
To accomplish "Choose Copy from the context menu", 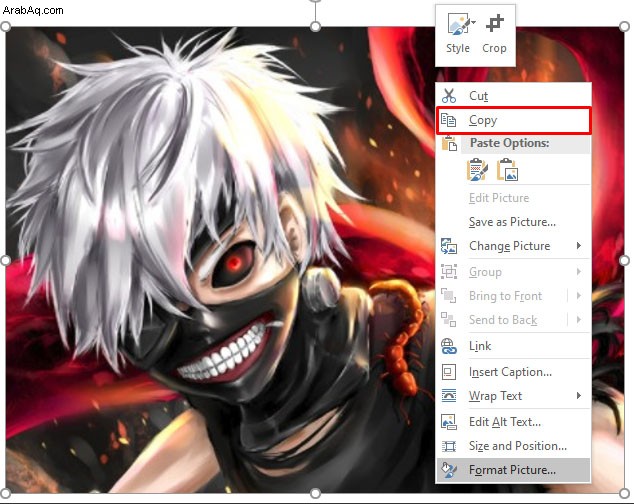I will point(513,120).
